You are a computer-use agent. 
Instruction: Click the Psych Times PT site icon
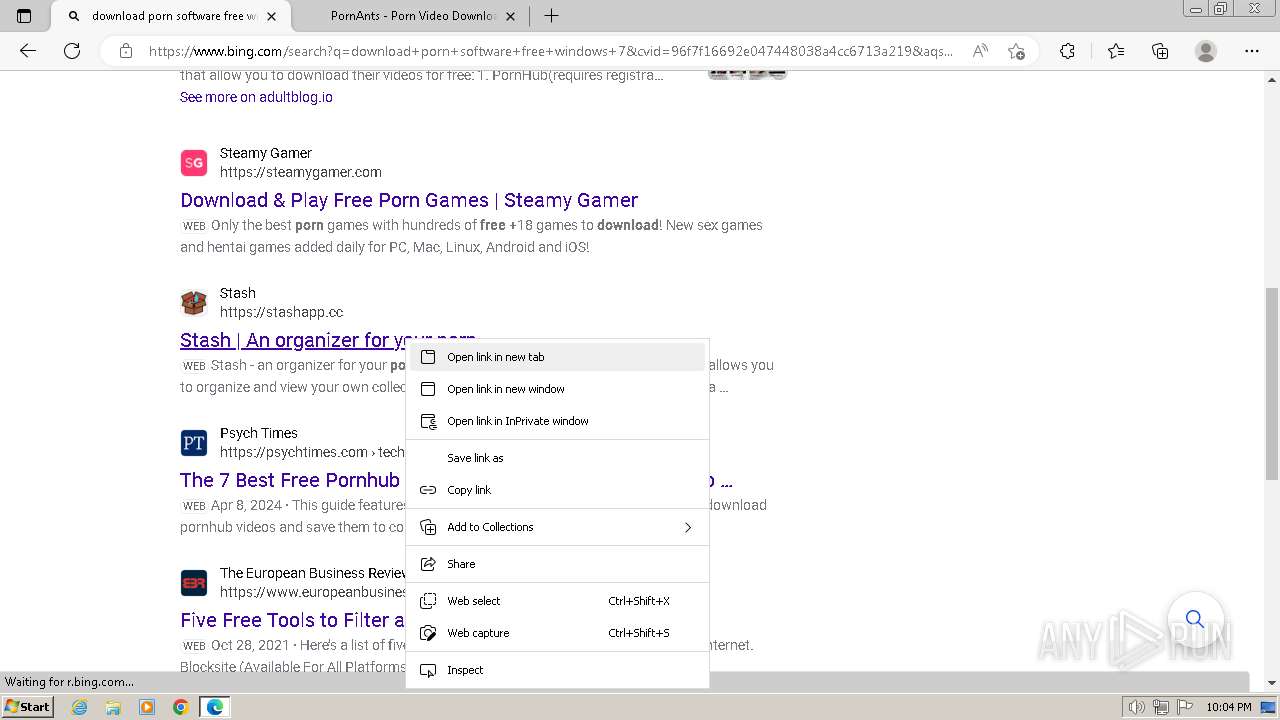point(194,442)
